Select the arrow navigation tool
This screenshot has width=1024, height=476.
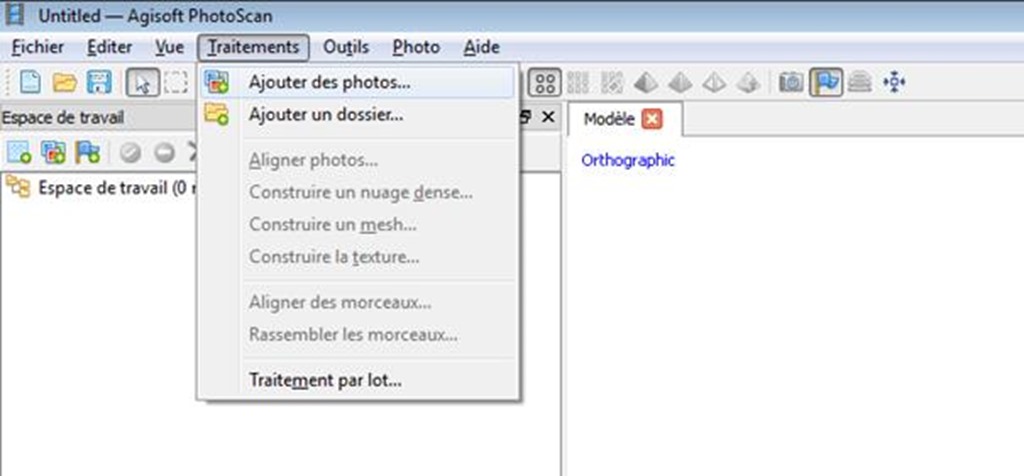pos(142,82)
